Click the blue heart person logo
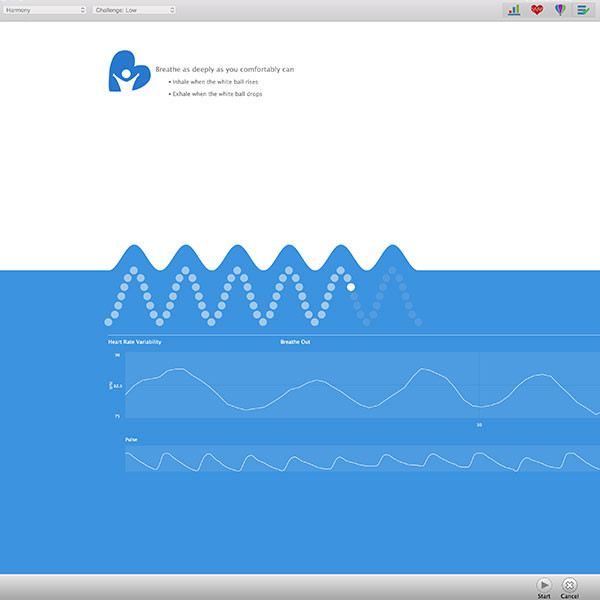Viewport: 600px width, 600px height. click(129, 72)
